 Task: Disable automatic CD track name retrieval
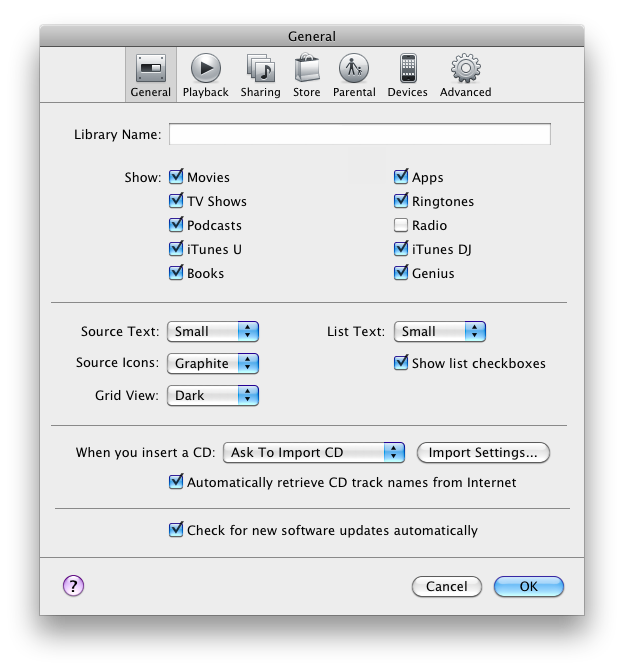click(176, 482)
